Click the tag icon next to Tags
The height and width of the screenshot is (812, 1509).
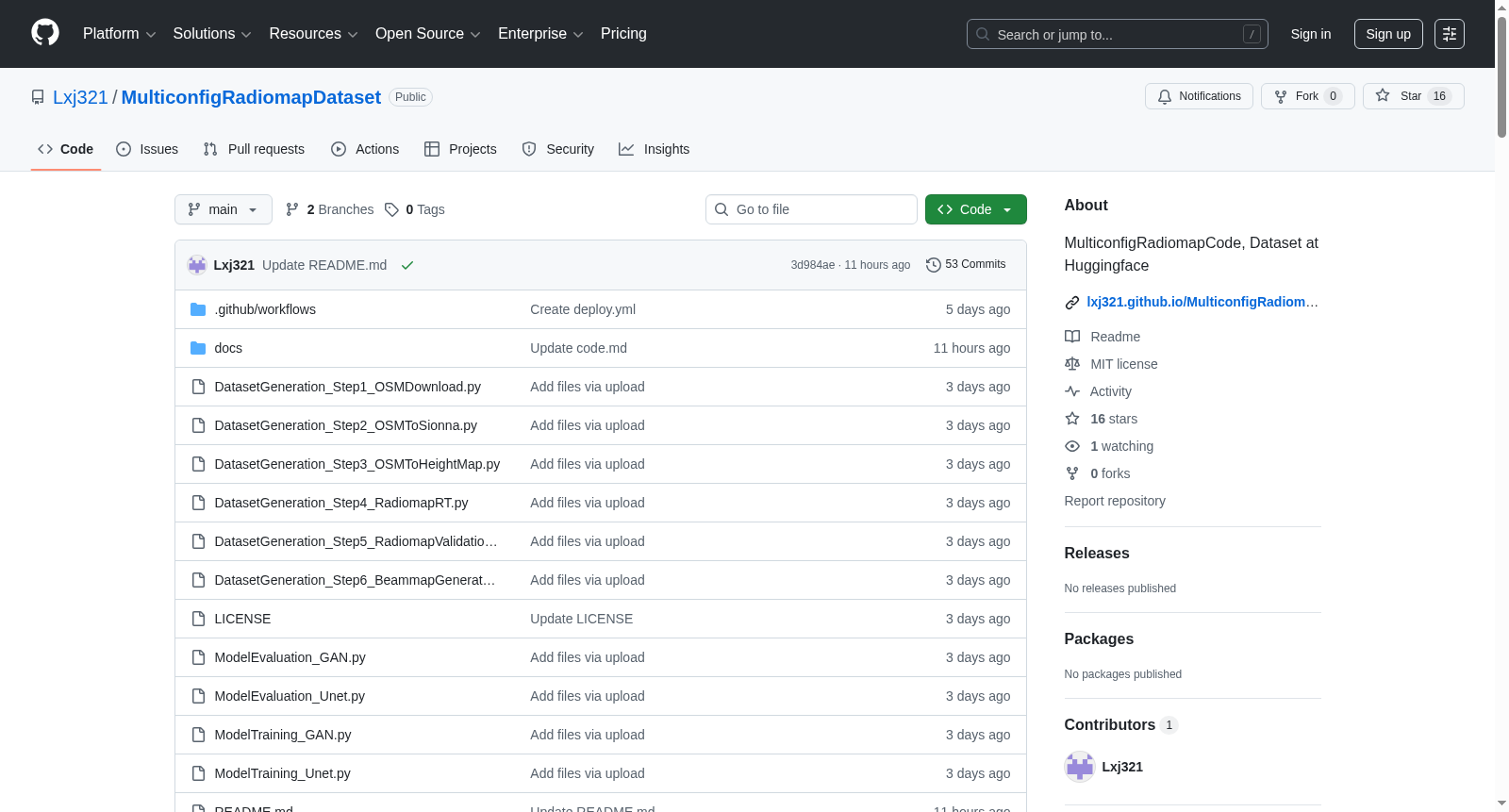coord(392,209)
